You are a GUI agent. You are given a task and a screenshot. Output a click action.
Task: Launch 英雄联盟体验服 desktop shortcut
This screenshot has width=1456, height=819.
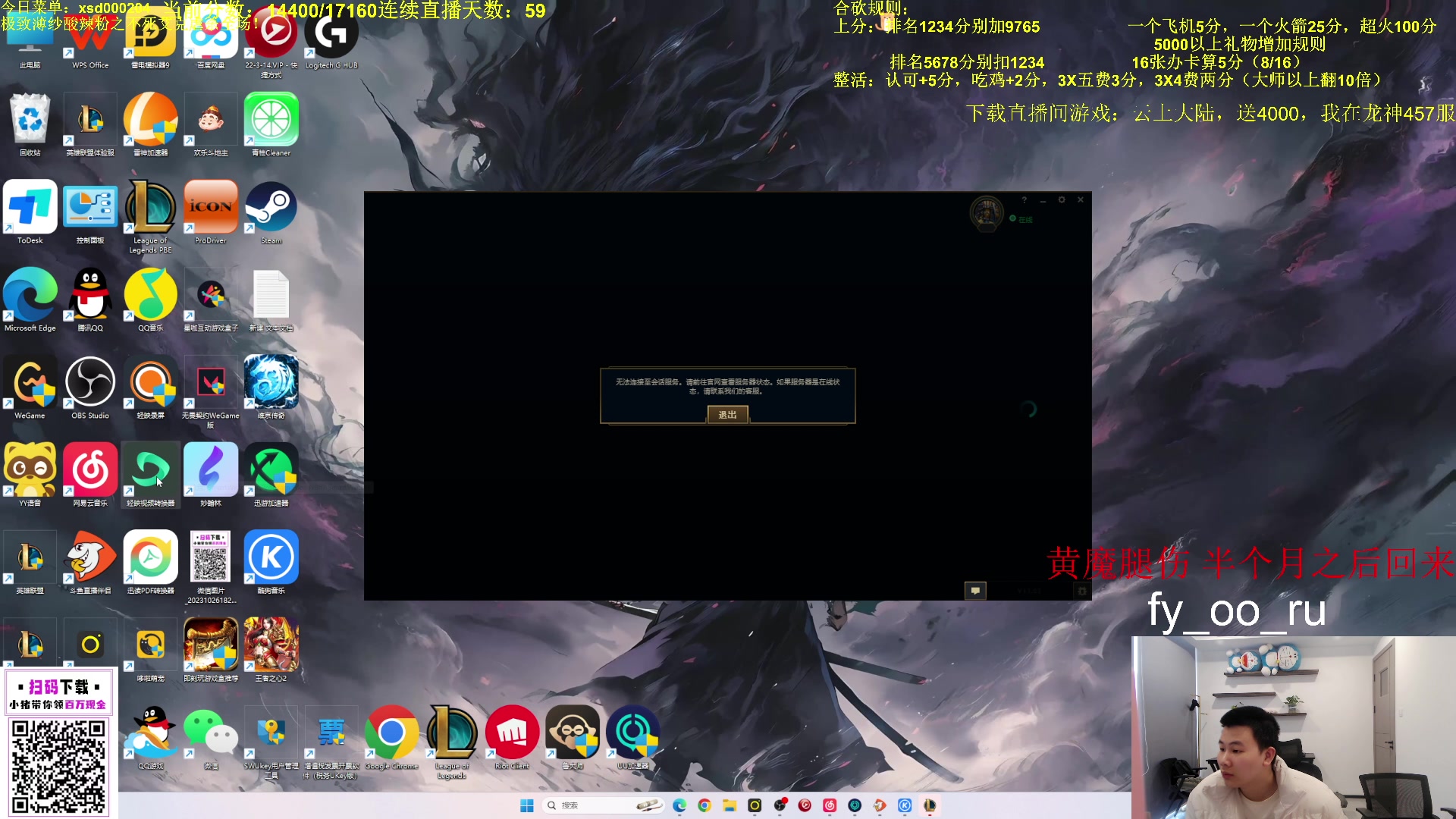(90, 125)
